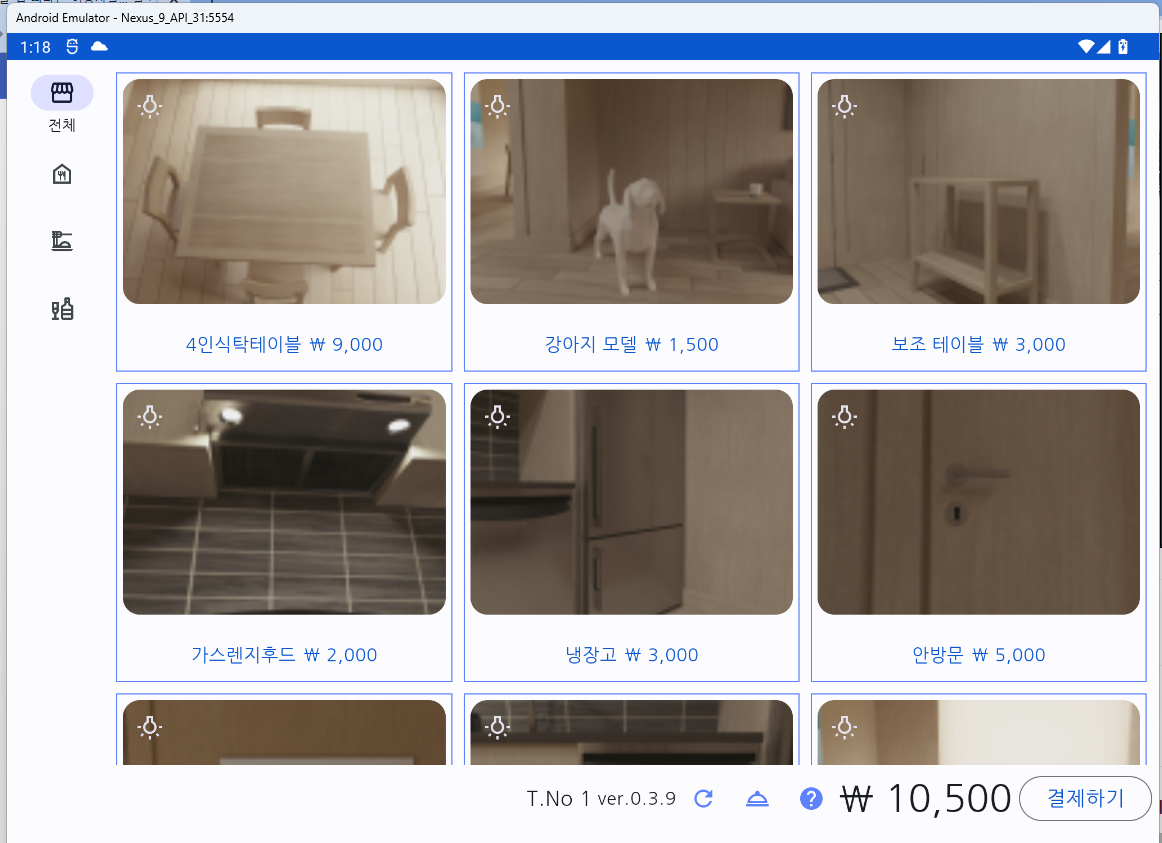Click the 냉장고 ₩ 3,000 label
Viewport: 1162px width, 843px height.
click(x=631, y=655)
